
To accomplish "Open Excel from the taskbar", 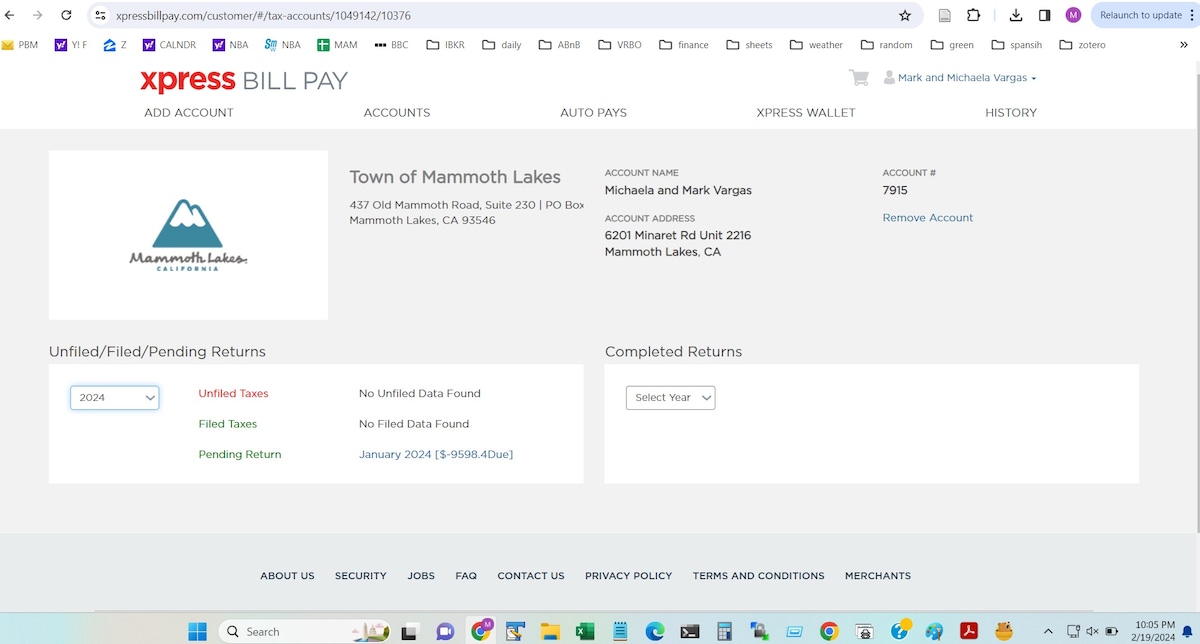I will (585, 631).
